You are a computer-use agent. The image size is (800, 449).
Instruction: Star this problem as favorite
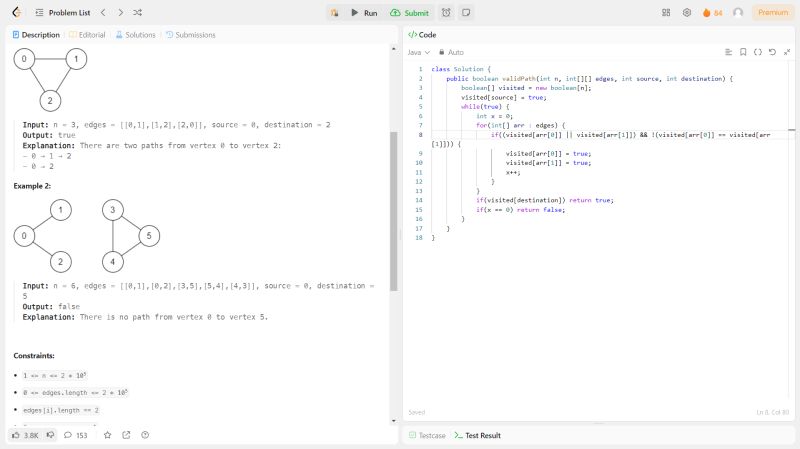tap(107, 435)
